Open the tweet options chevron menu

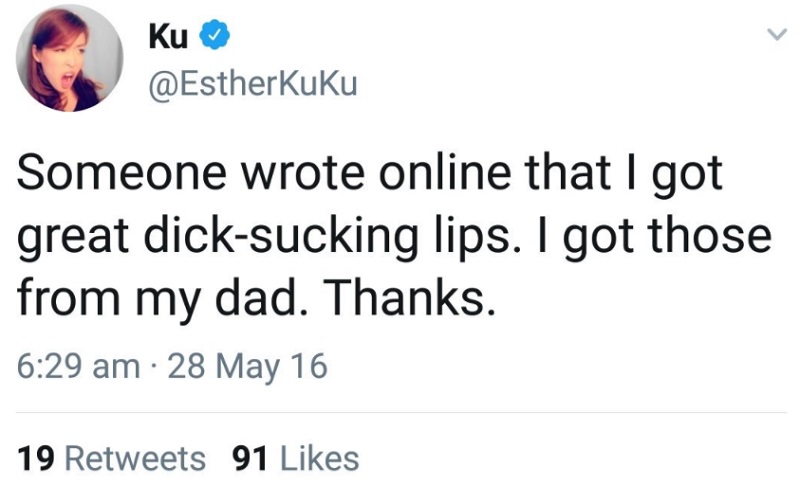(777, 35)
